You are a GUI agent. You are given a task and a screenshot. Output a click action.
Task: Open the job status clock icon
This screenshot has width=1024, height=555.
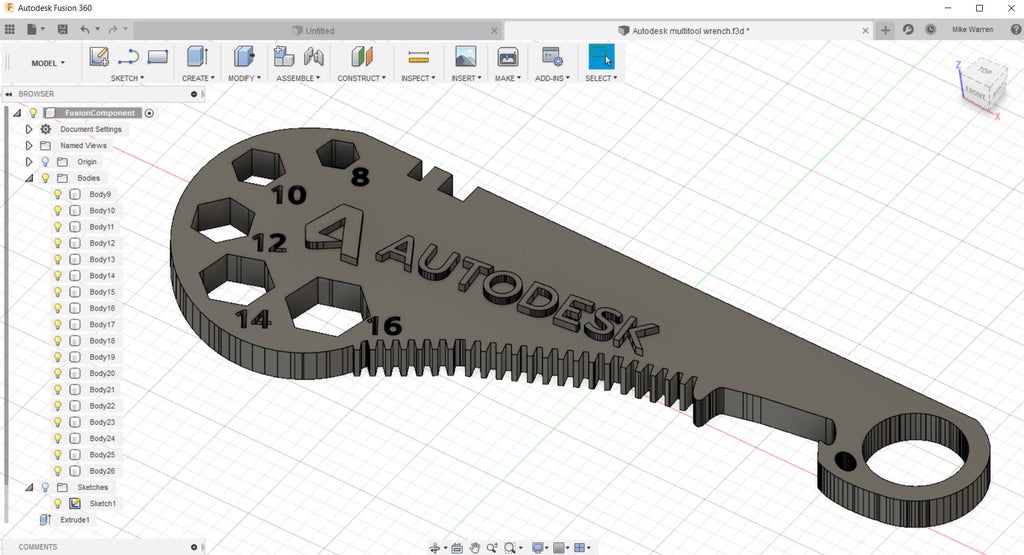[x=931, y=29]
